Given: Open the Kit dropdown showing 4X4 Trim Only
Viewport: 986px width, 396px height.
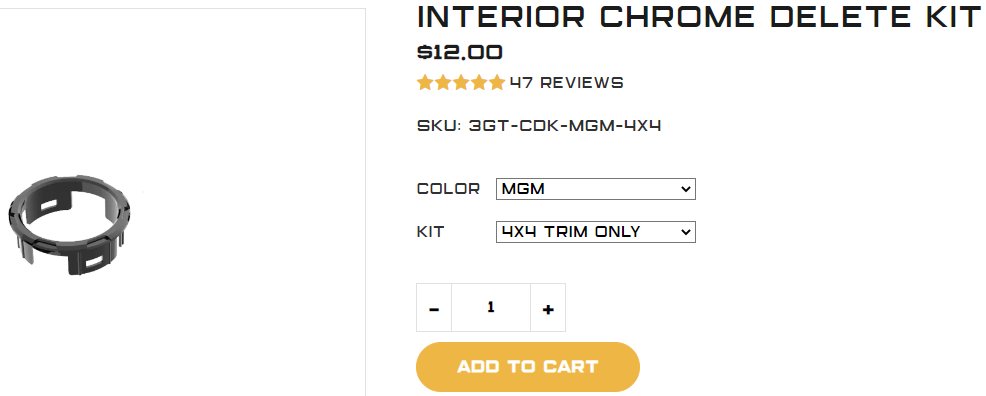Looking at the screenshot, I should click(x=595, y=232).
